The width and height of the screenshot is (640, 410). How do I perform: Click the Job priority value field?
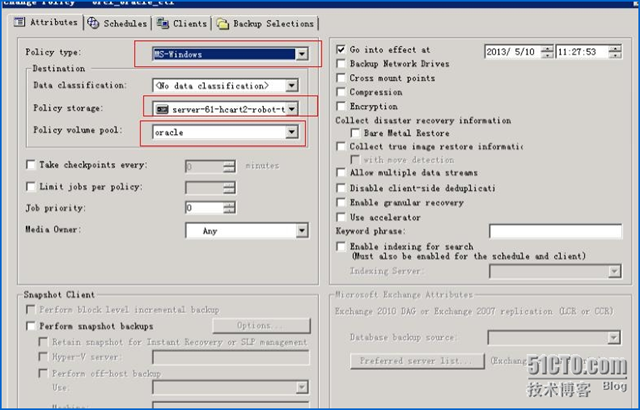coord(204,208)
